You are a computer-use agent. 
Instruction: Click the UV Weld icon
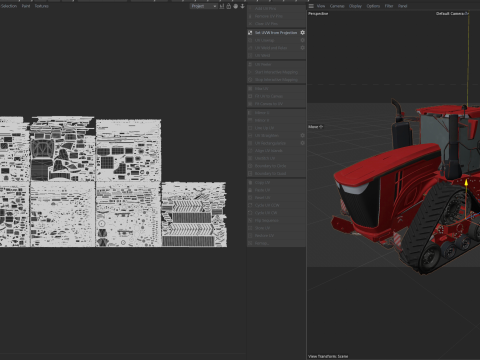pyautogui.click(x=250, y=55)
